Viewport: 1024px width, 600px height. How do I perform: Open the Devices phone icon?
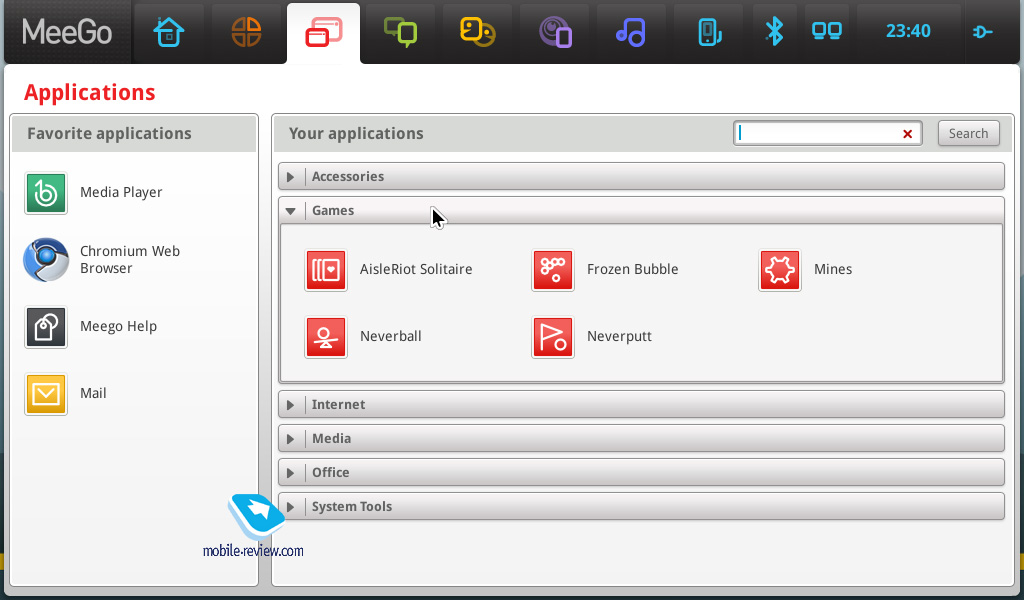coord(709,32)
